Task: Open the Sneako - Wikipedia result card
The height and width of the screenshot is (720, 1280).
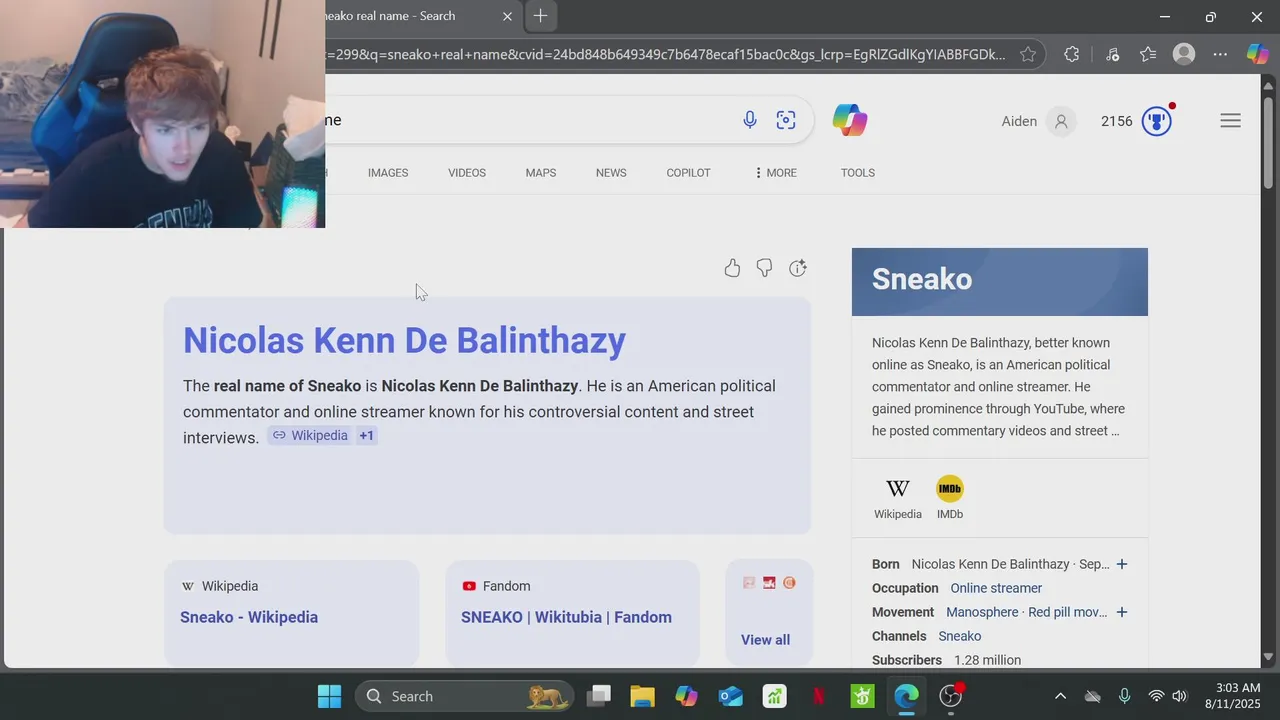Action: [x=291, y=613]
